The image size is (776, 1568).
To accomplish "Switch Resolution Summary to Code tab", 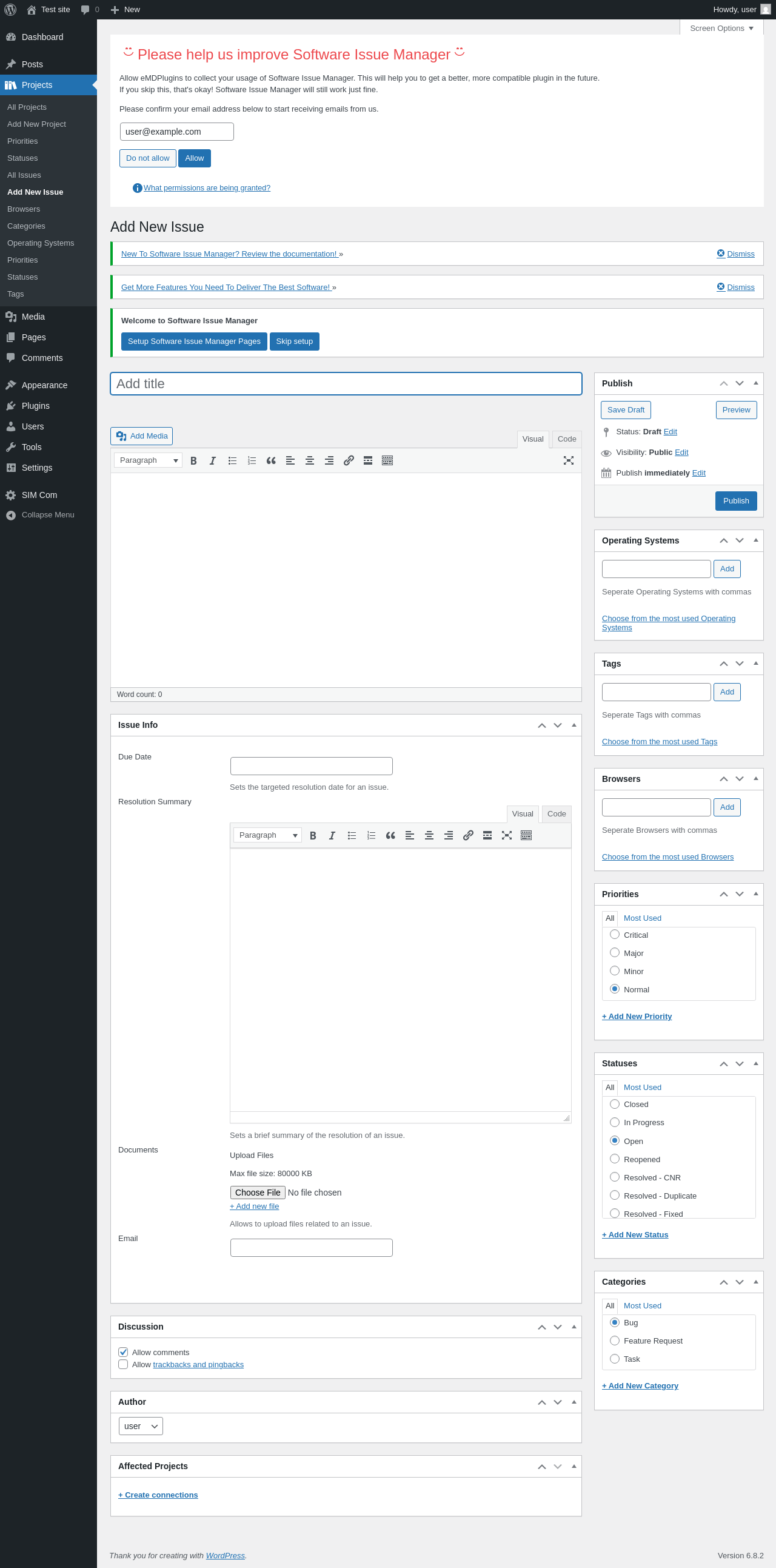I will click(x=557, y=815).
